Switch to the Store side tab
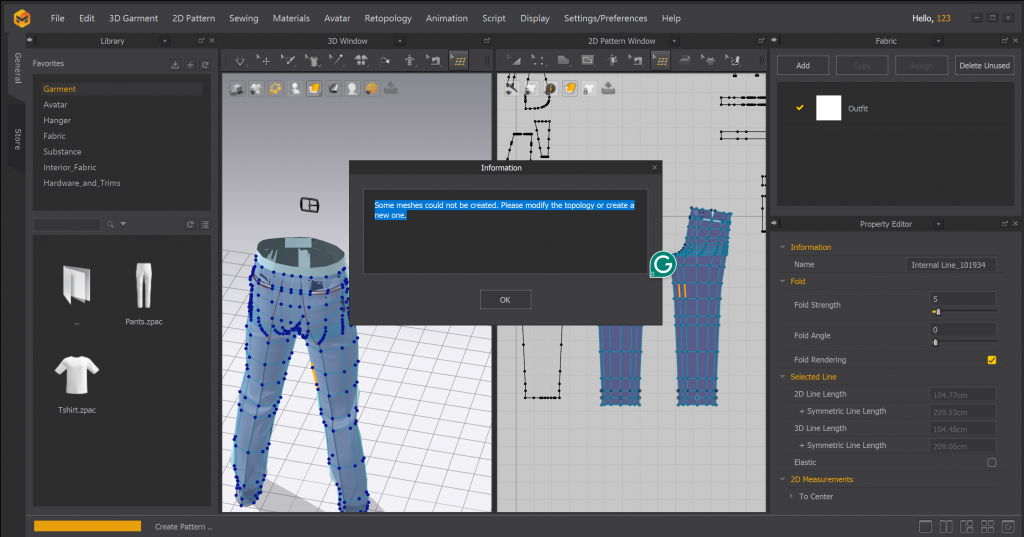 (x=17, y=140)
